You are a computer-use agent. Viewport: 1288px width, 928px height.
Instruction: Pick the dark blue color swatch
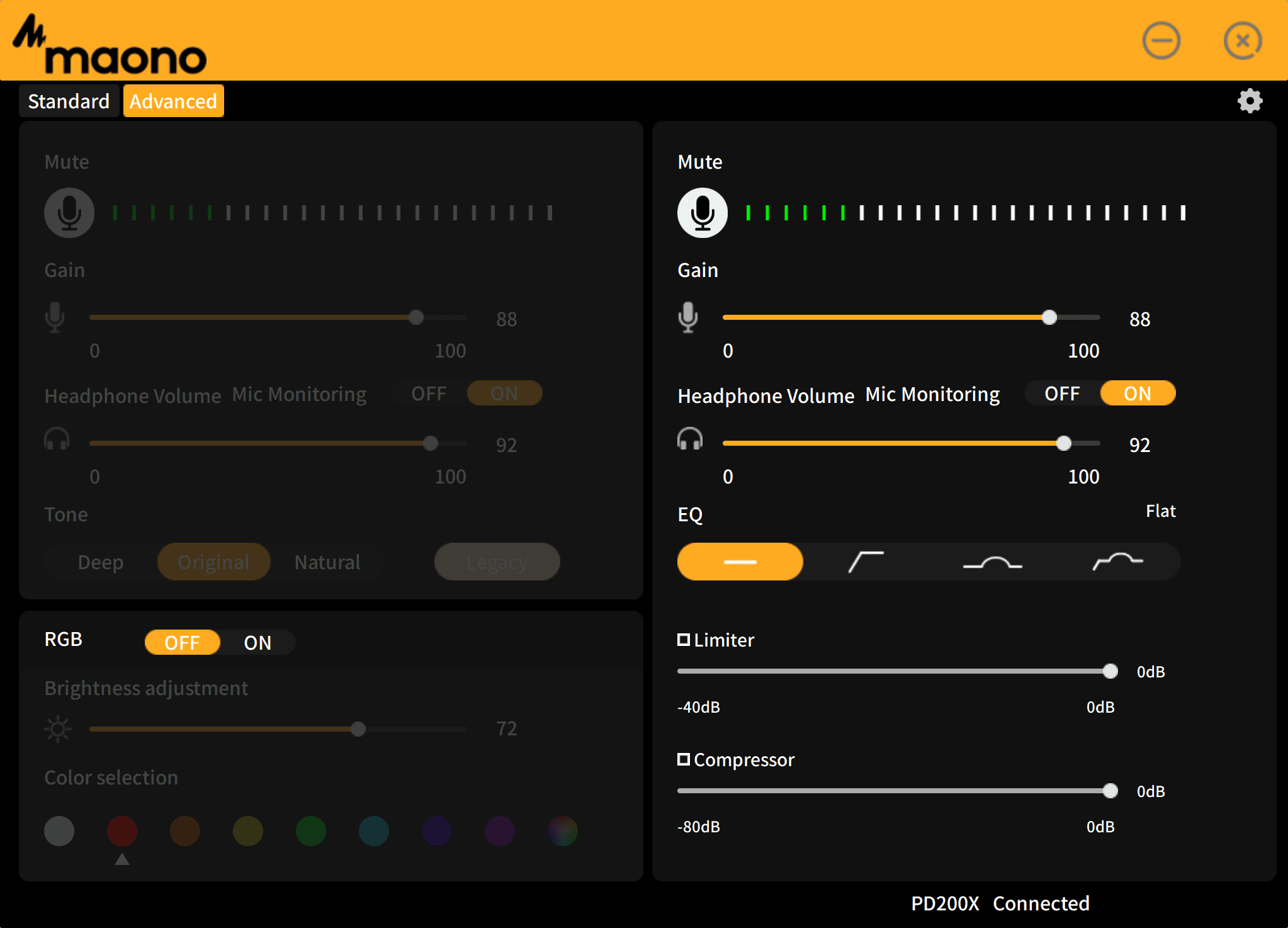[437, 831]
